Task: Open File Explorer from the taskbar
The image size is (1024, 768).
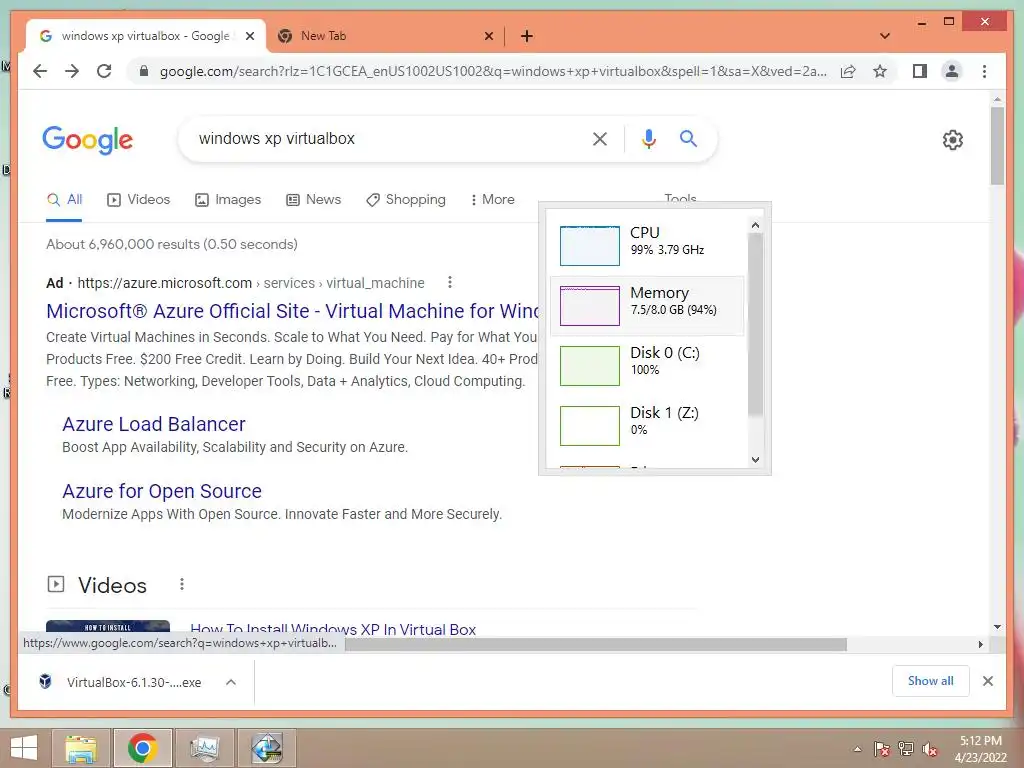Action: click(81, 748)
